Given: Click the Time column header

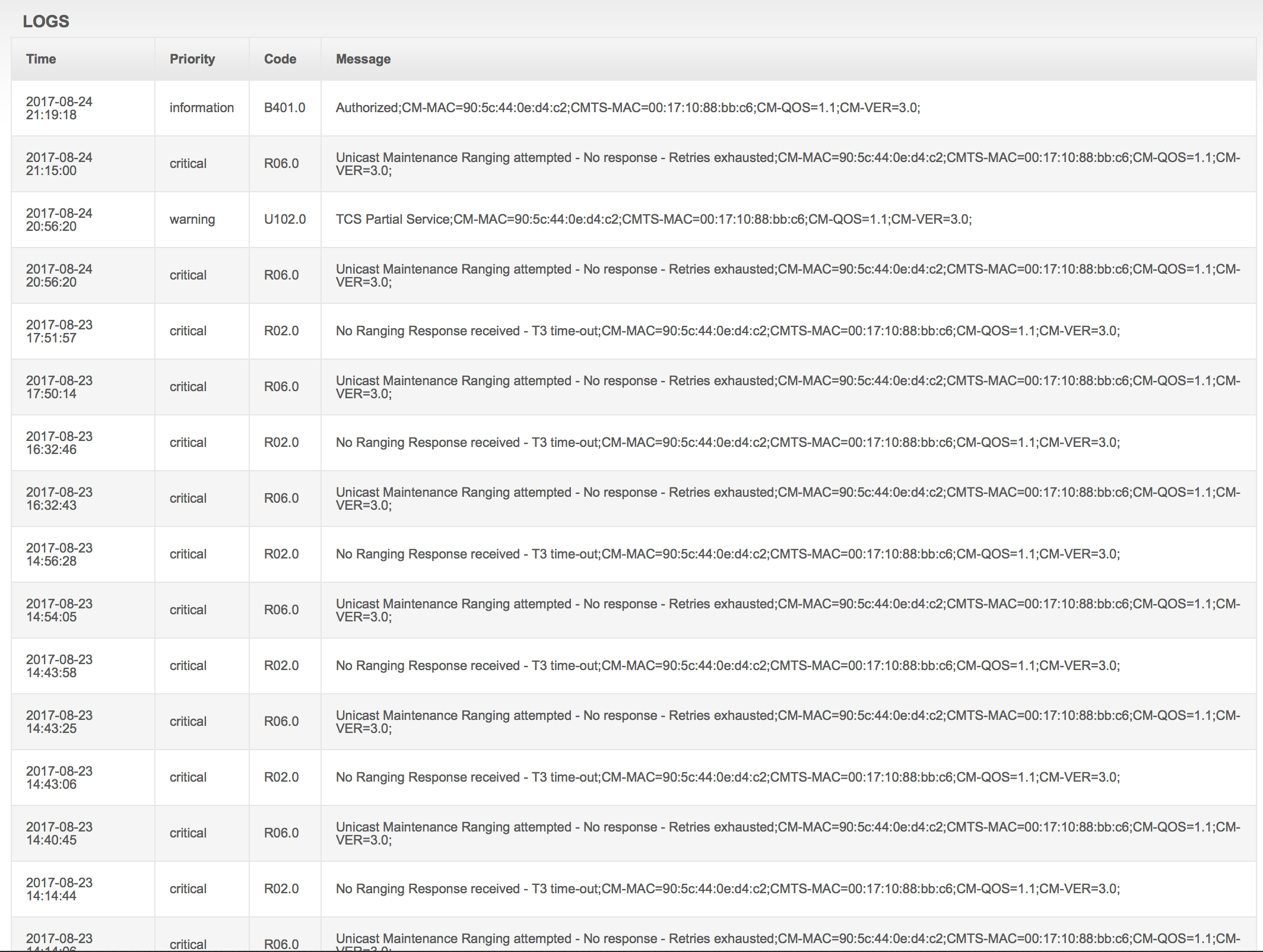Looking at the screenshot, I should pos(41,59).
